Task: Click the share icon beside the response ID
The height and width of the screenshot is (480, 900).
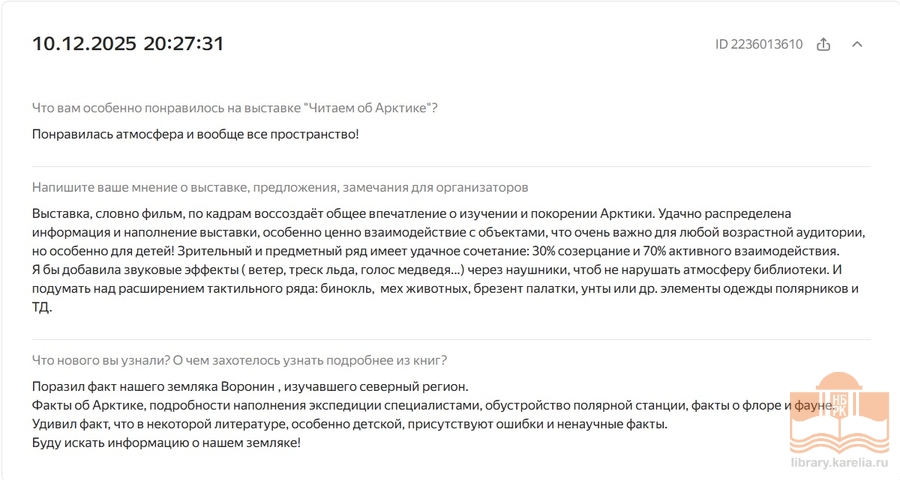Action: [823, 44]
